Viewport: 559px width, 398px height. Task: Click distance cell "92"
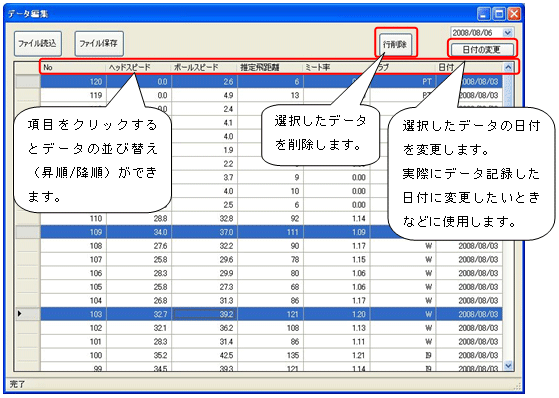(x=271, y=218)
